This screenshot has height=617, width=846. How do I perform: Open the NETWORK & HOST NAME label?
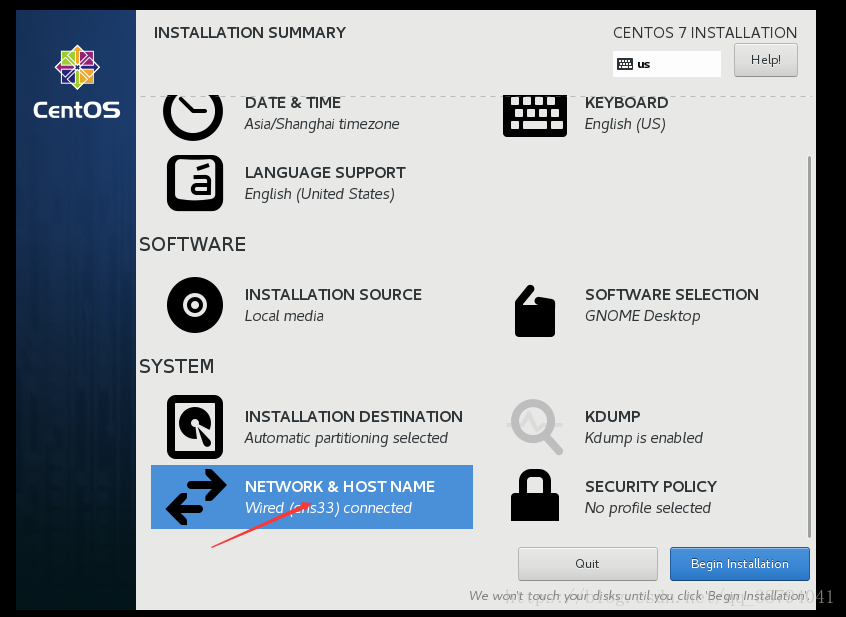click(339, 486)
